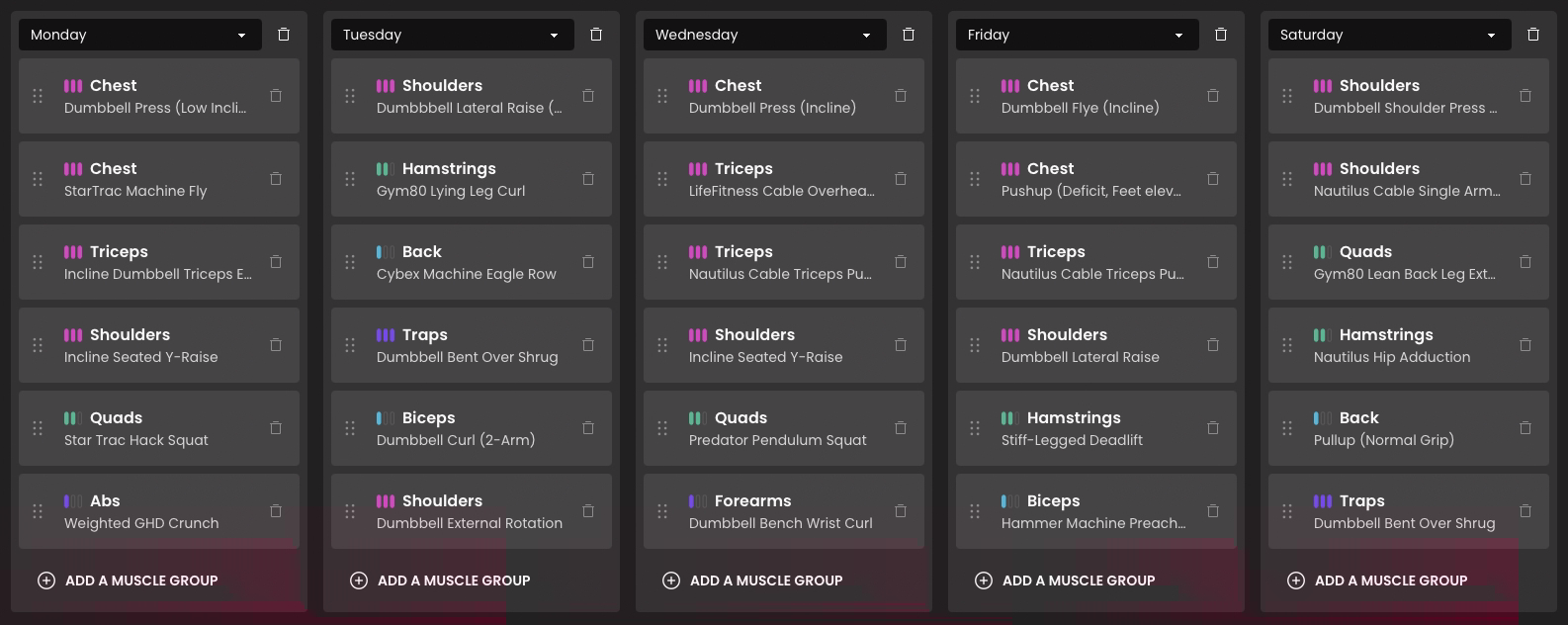
Task: Delete the Monday workout day
Action: click(284, 35)
